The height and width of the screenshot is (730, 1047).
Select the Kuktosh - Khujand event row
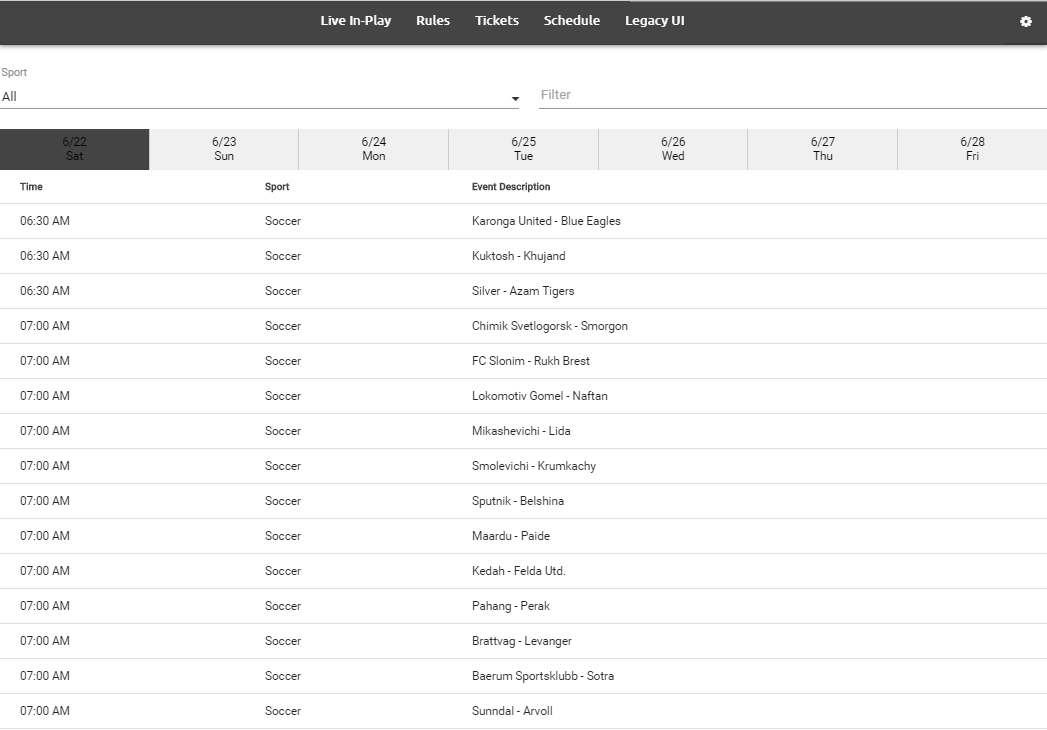[x=518, y=256]
